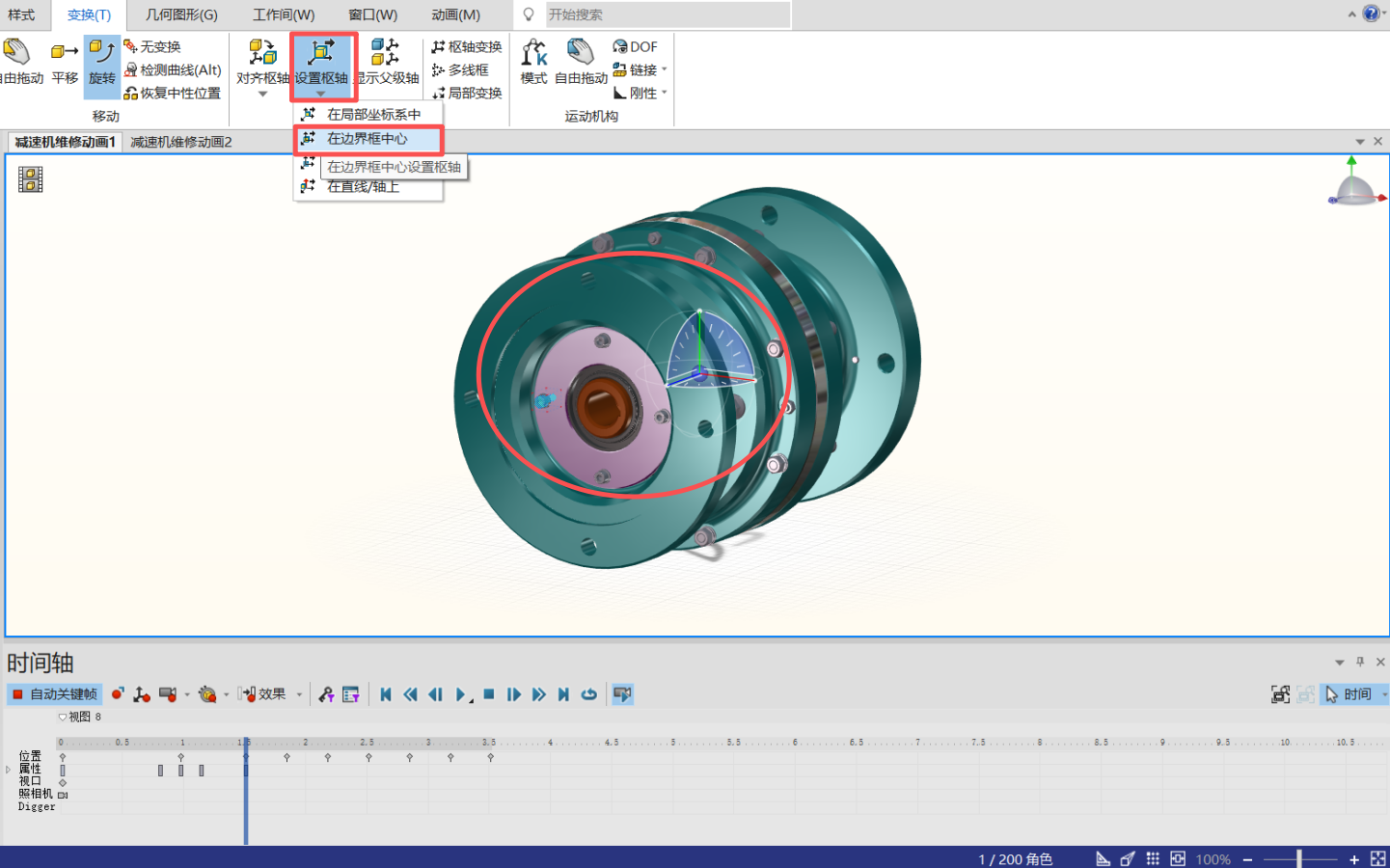The height and width of the screenshot is (868, 1390).
Task: Choose 在直线/轴上 from the pivot menu
Action: click(368, 187)
